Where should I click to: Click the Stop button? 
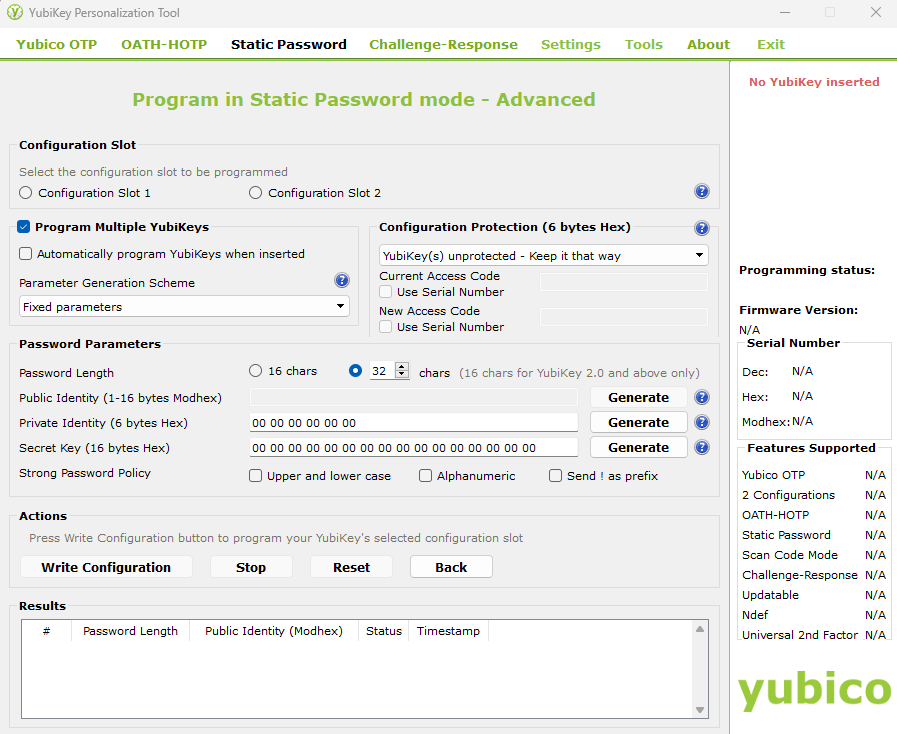click(x=251, y=567)
